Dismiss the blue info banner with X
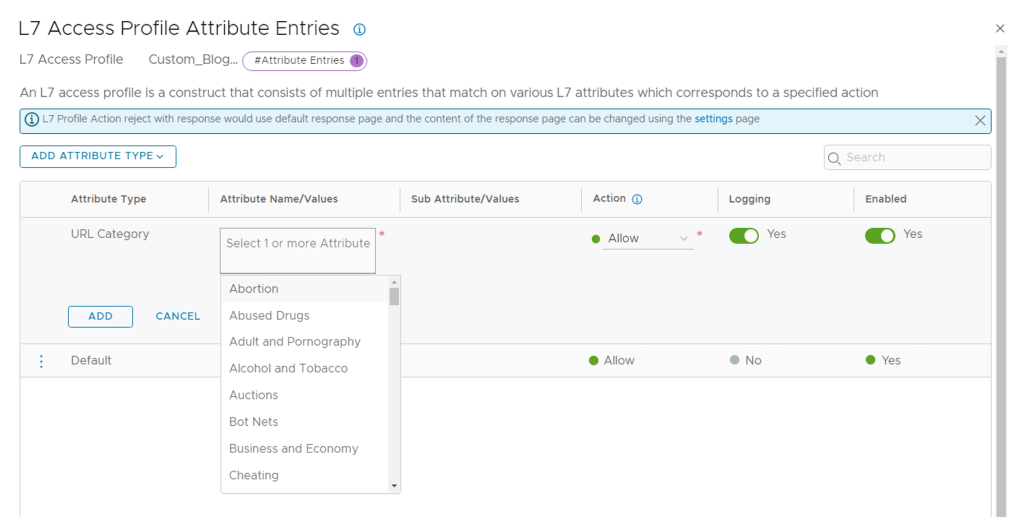 coord(980,120)
